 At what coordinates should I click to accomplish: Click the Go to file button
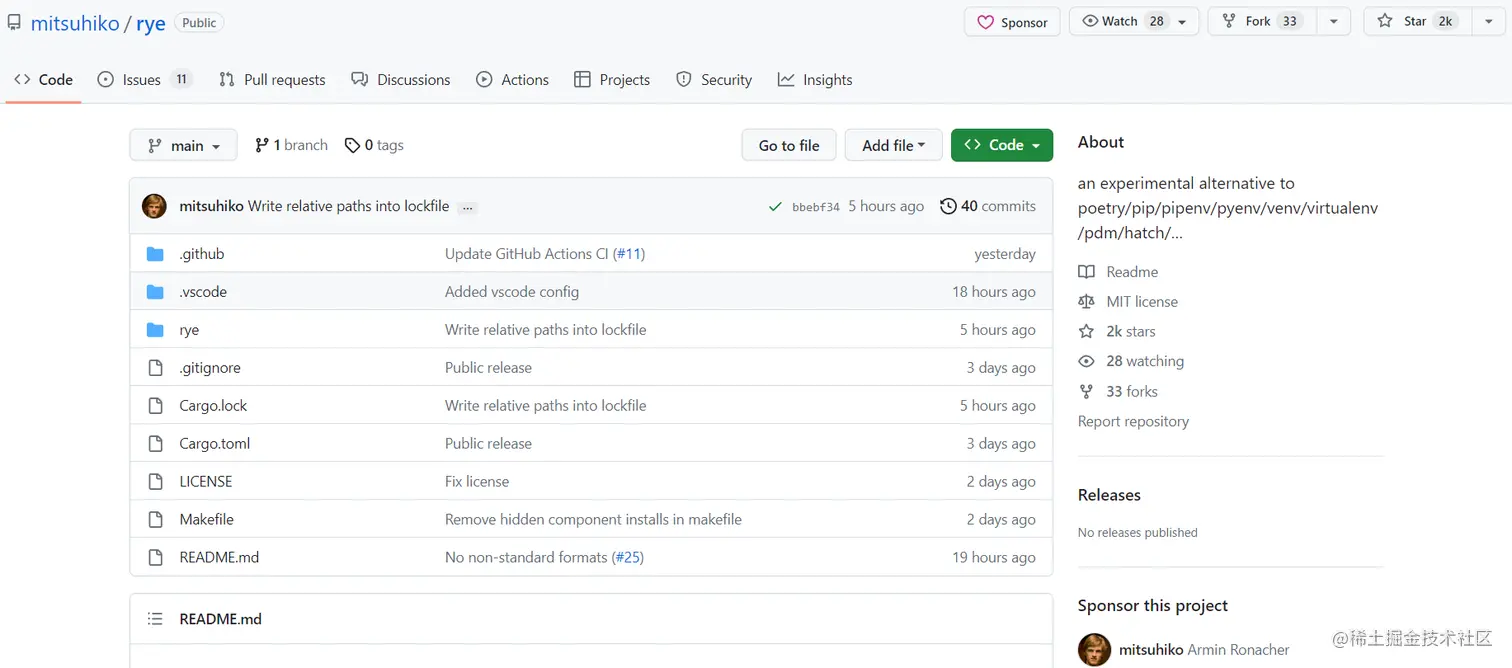click(x=789, y=145)
